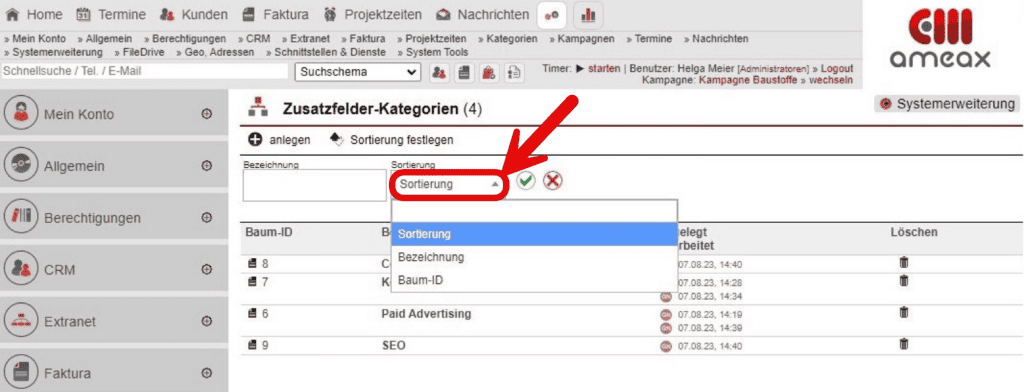1024x392 pixels.
Task: Click the red shopping bag icon
Action: coord(490,73)
